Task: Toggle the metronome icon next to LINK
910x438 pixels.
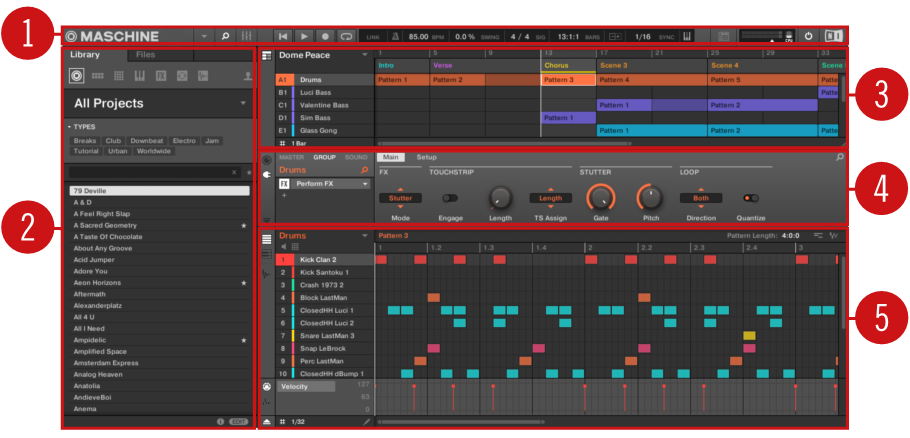Action: pyautogui.click(x=397, y=37)
